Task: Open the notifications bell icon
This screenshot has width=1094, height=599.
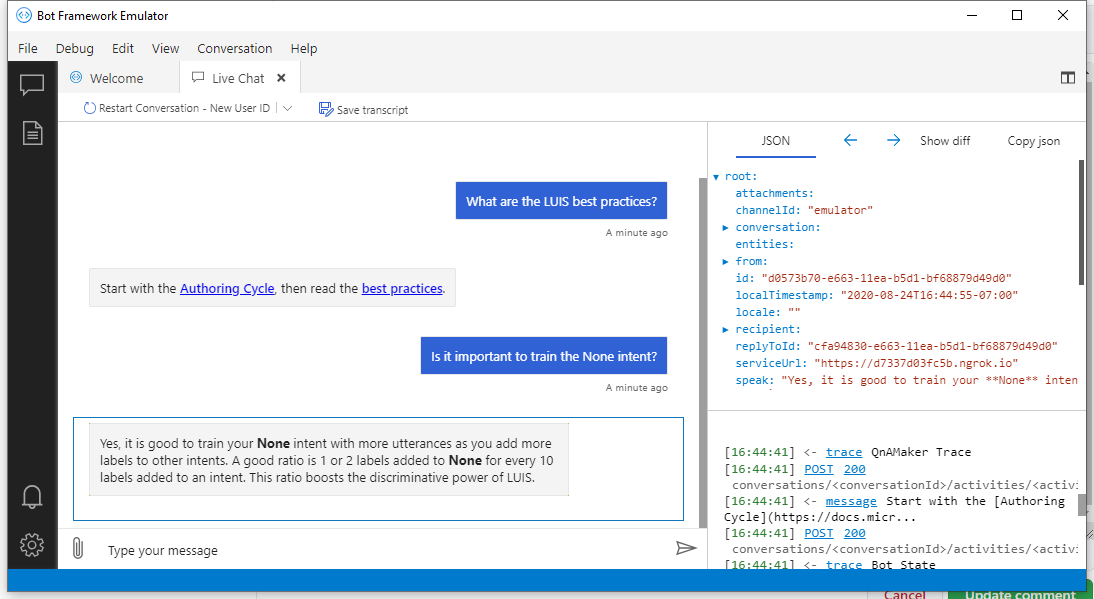Action: (32, 496)
